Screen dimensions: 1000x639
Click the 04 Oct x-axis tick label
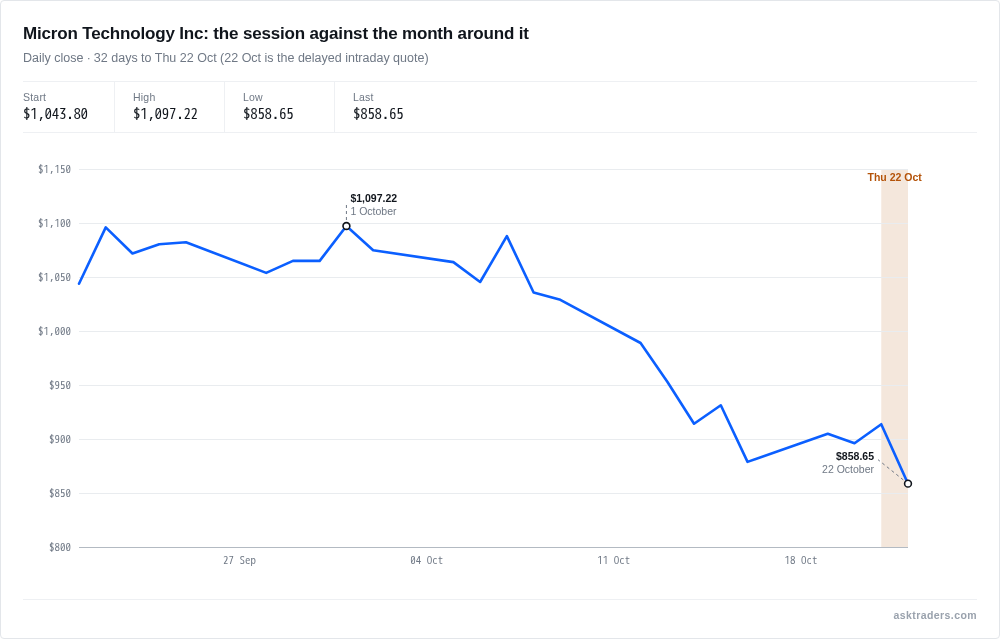[x=426, y=560]
